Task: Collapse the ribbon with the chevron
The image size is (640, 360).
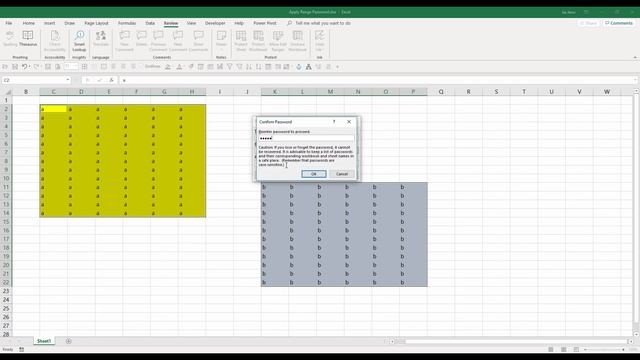Action: [635, 58]
